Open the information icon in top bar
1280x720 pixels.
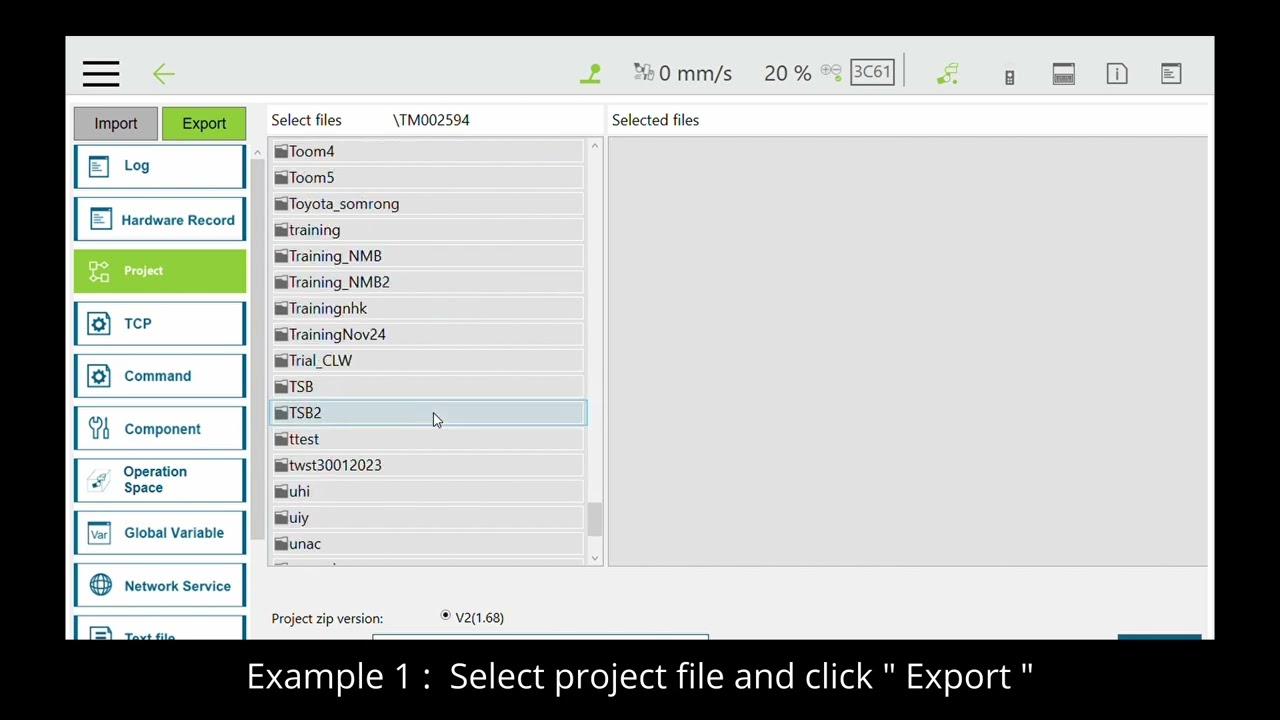pyautogui.click(x=1117, y=73)
